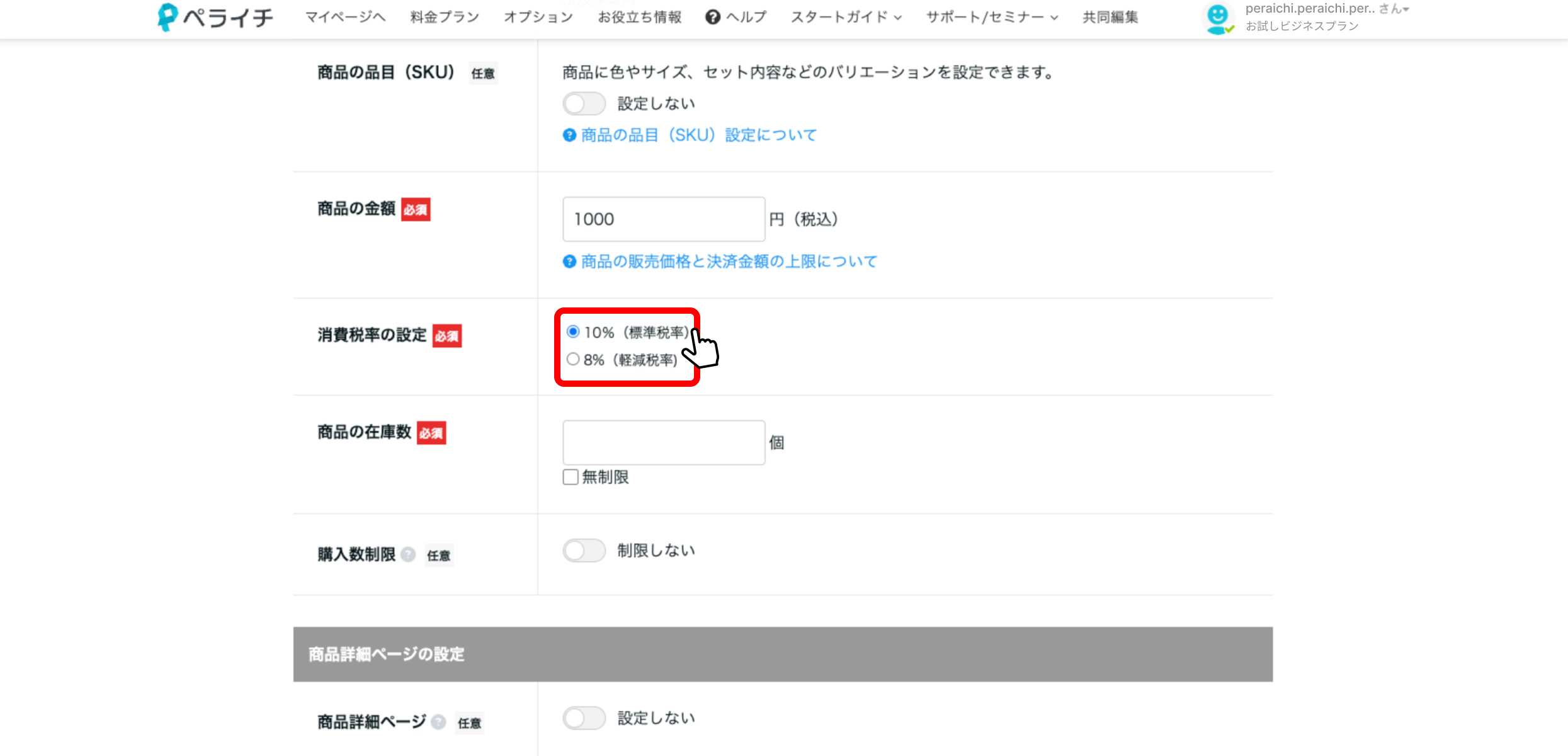Toggle the SKU 設定しない switch
Image resolution: width=1568 pixels, height=756 pixels.
(584, 103)
